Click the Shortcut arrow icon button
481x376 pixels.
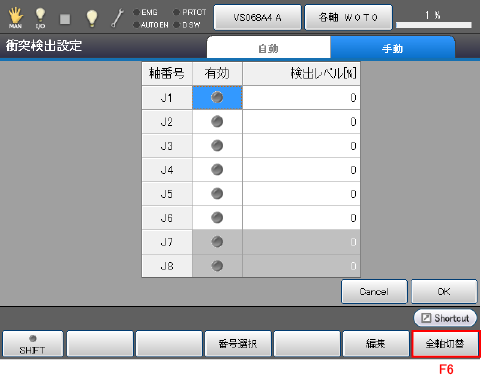pyautogui.click(x=445, y=318)
